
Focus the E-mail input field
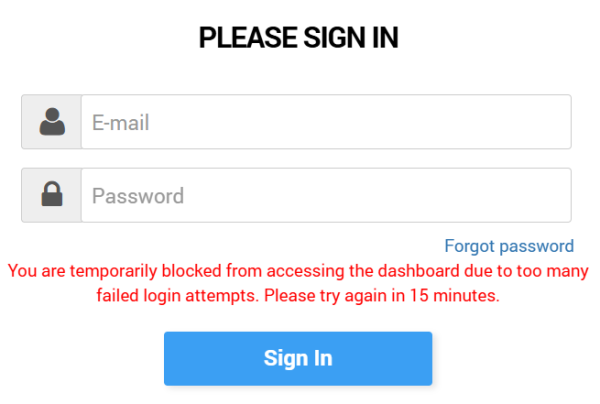[325, 122]
